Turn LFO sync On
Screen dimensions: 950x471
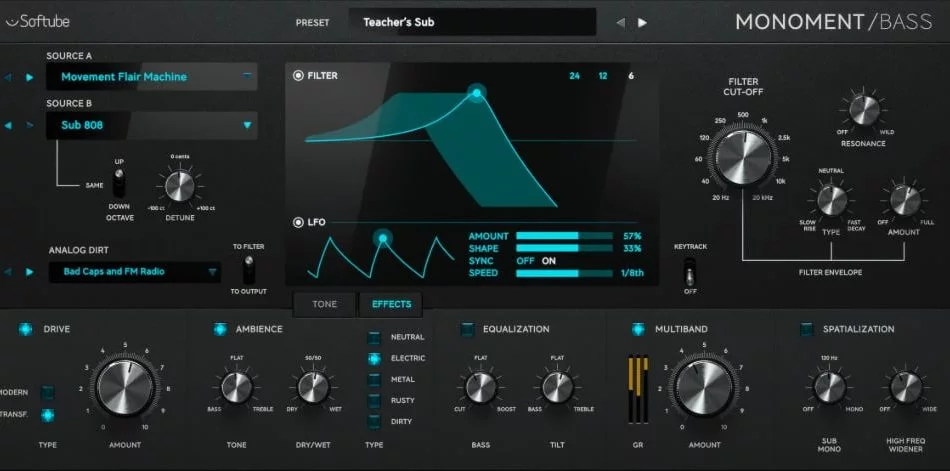548,261
